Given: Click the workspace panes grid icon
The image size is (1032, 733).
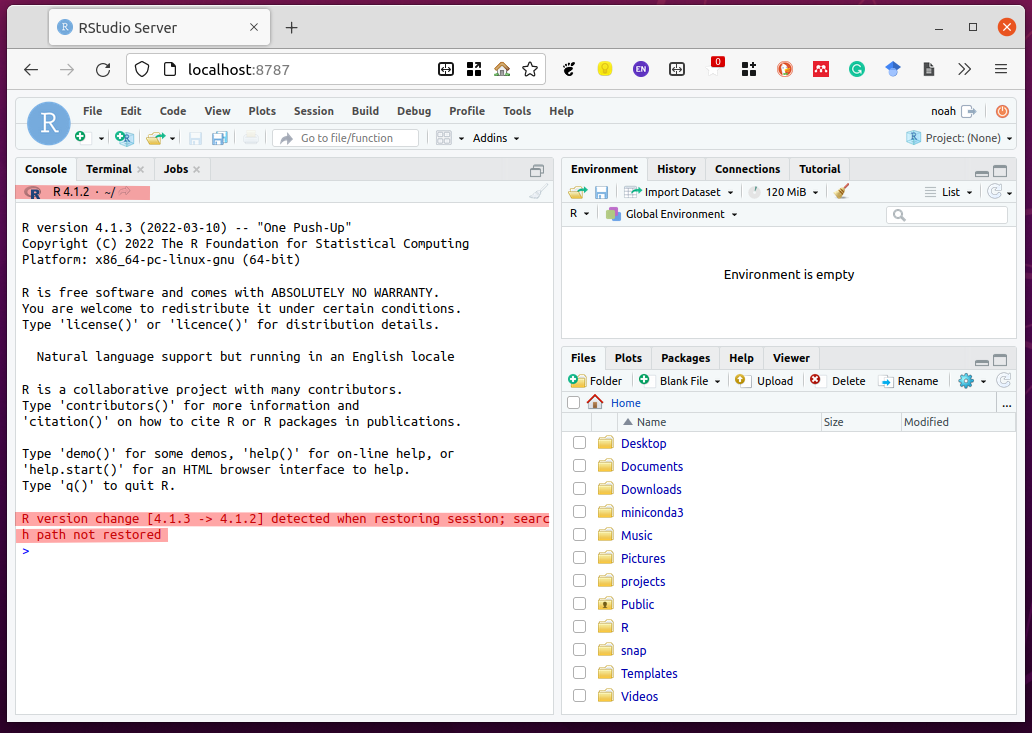Looking at the screenshot, I should (x=444, y=138).
